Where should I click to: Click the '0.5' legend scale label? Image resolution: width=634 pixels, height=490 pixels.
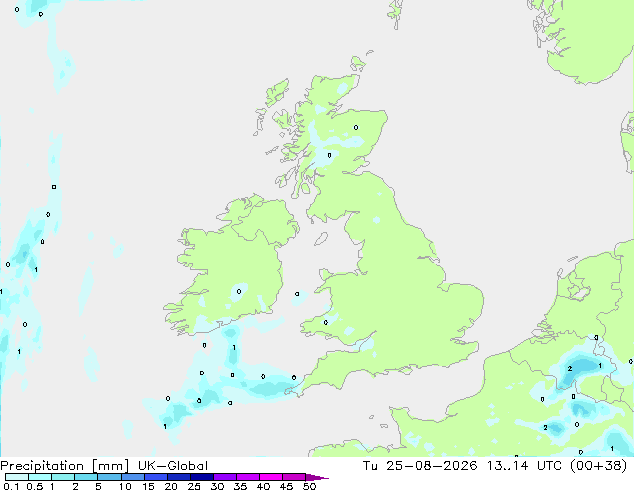(34, 486)
